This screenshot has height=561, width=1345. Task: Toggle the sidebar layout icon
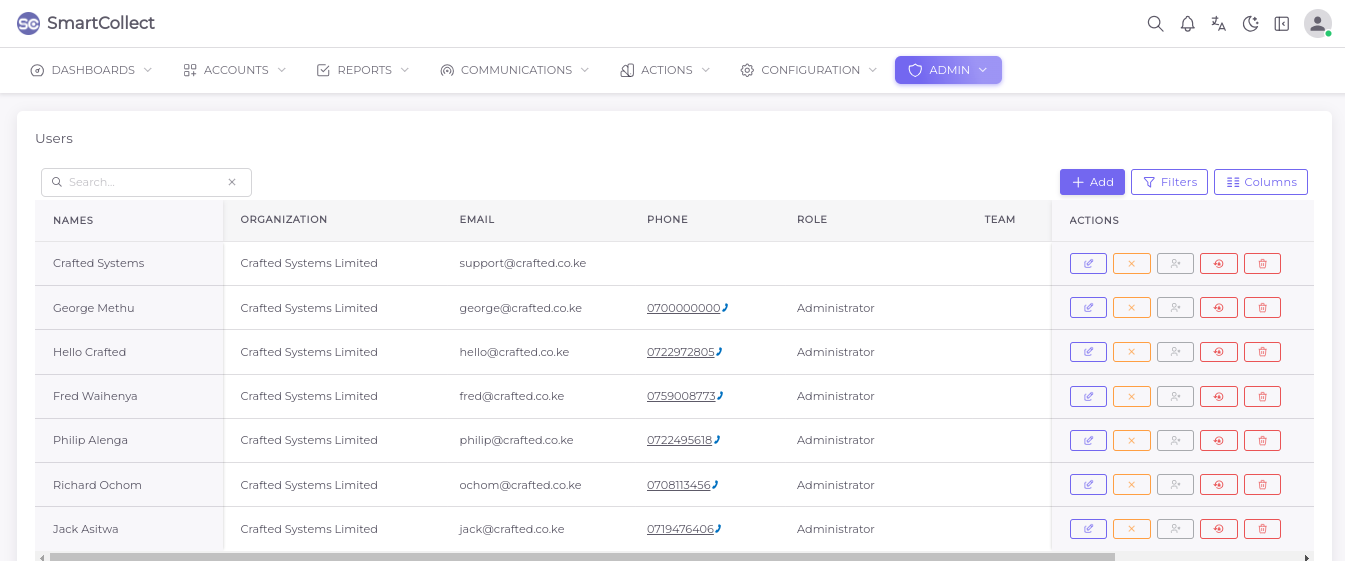(x=1281, y=24)
